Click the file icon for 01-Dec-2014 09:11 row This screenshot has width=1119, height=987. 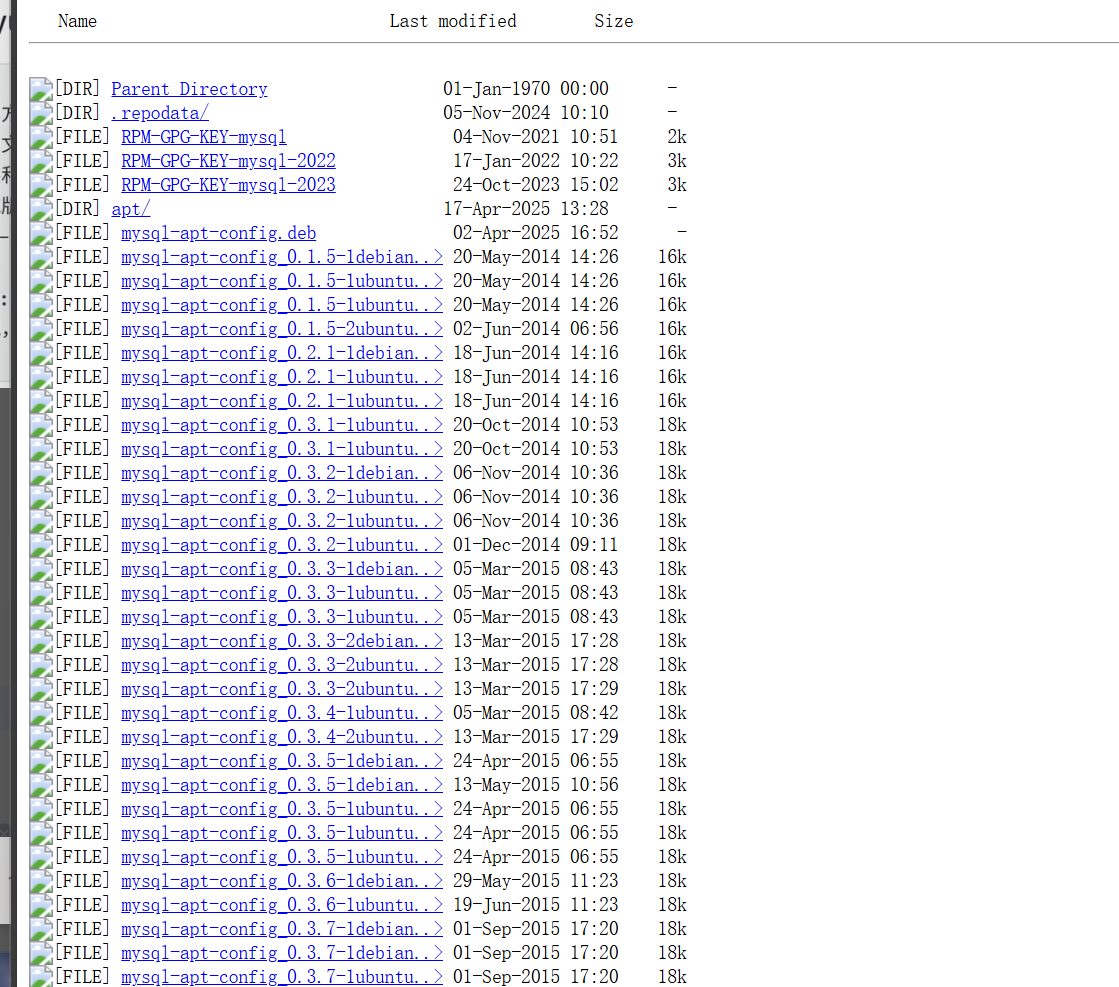coord(41,545)
